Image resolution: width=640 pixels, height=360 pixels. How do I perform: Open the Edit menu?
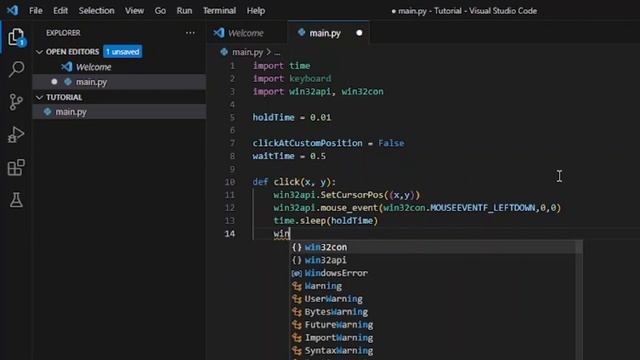coord(60,11)
